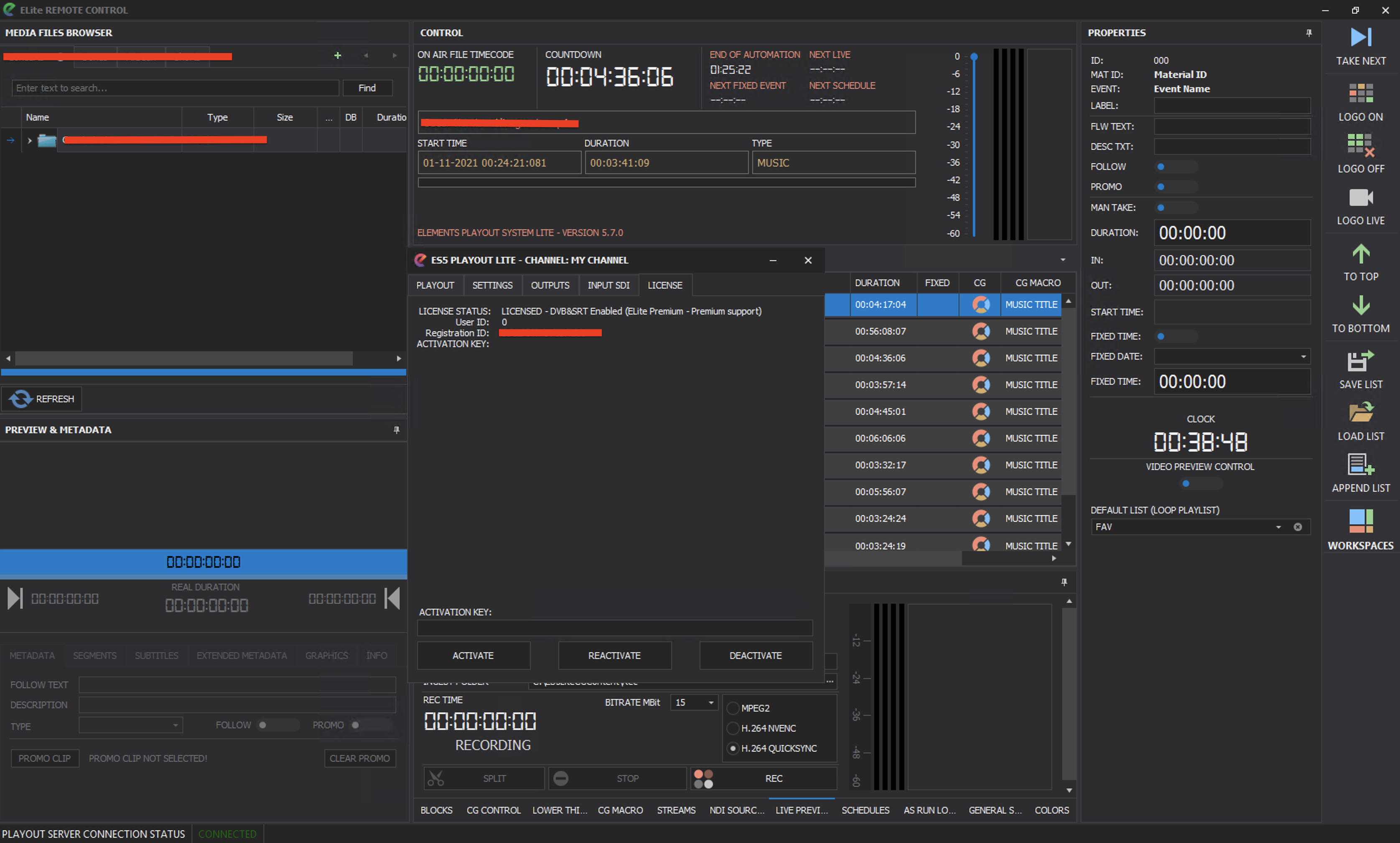Switch to the INPUT SDI tab

pyautogui.click(x=608, y=285)
